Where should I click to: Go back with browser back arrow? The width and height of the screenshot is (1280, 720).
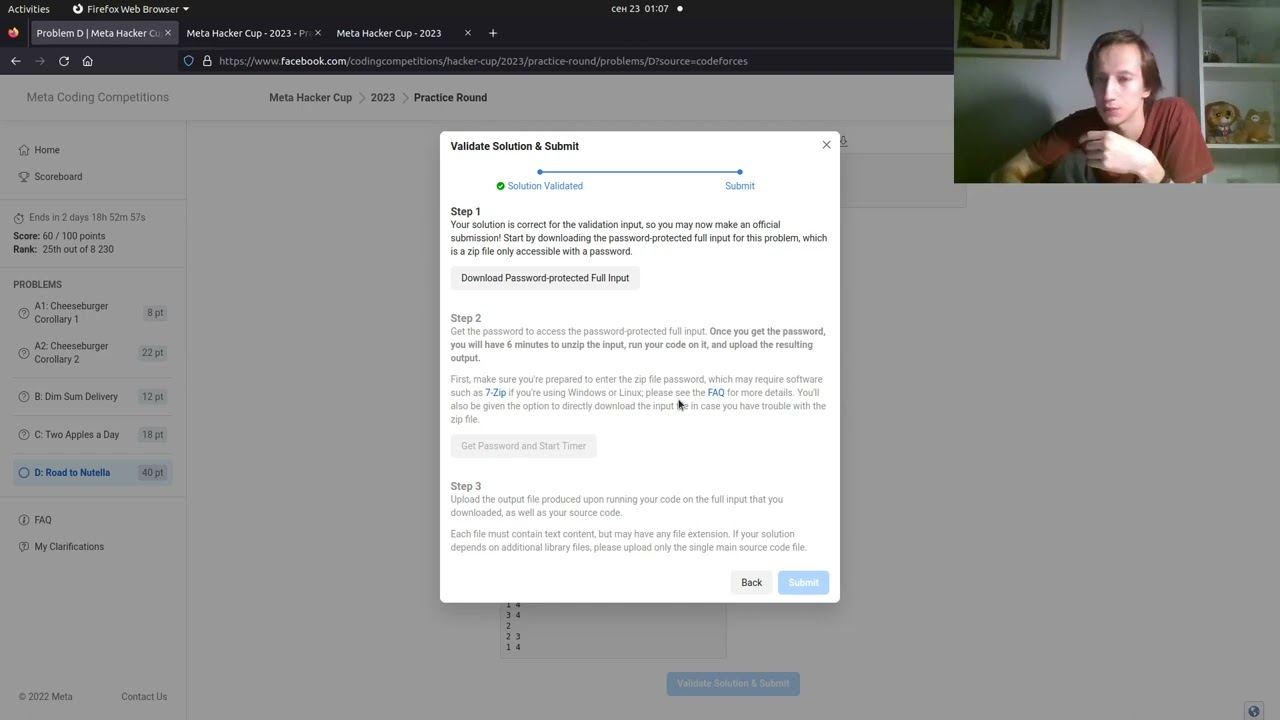click(x=16, y=61)
